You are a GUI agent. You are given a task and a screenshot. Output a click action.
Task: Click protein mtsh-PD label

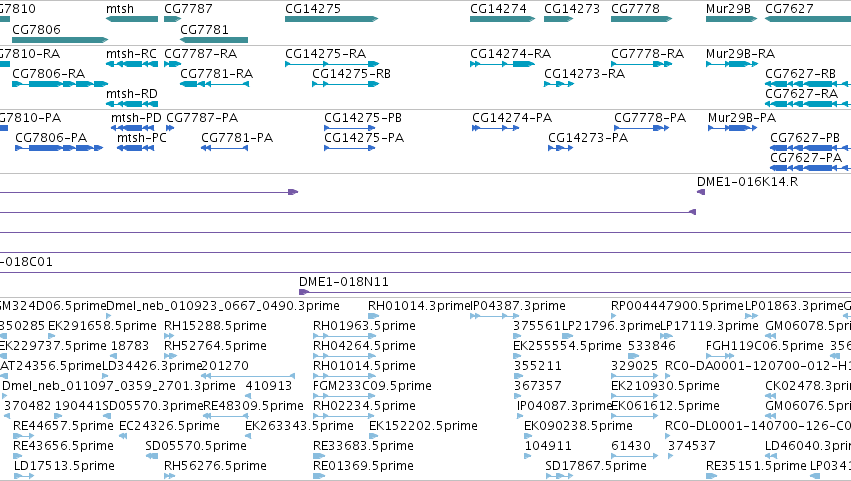coord(136,118)
